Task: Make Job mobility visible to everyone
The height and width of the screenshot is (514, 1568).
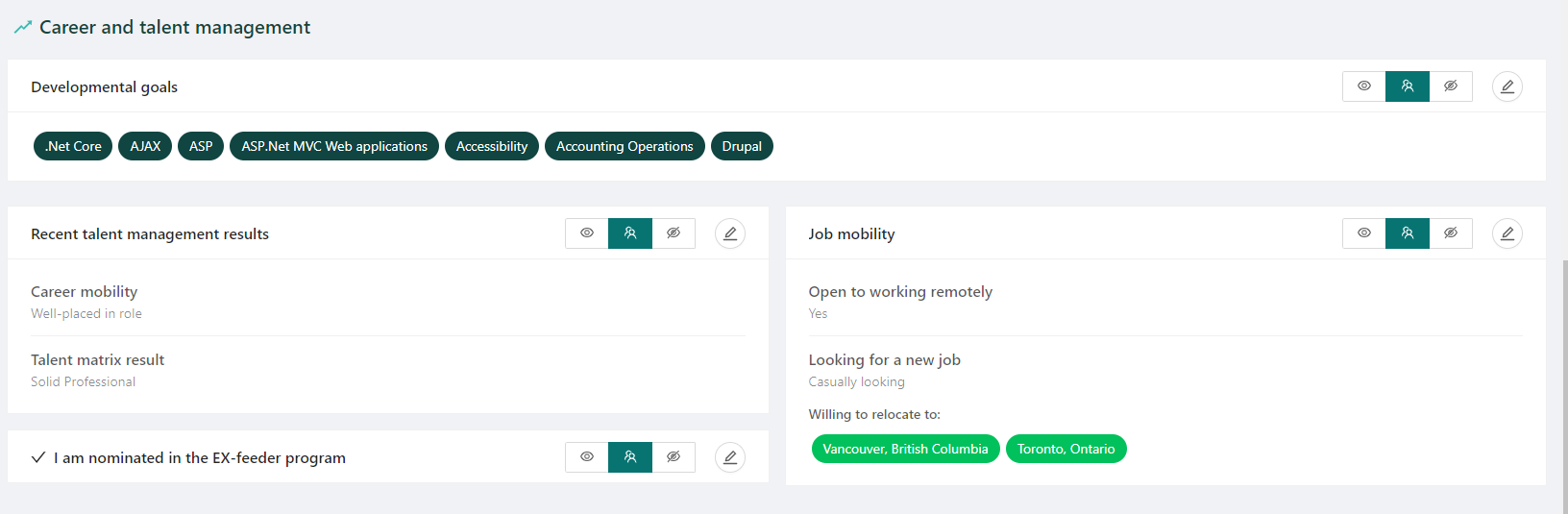Action: point(1363,233)
